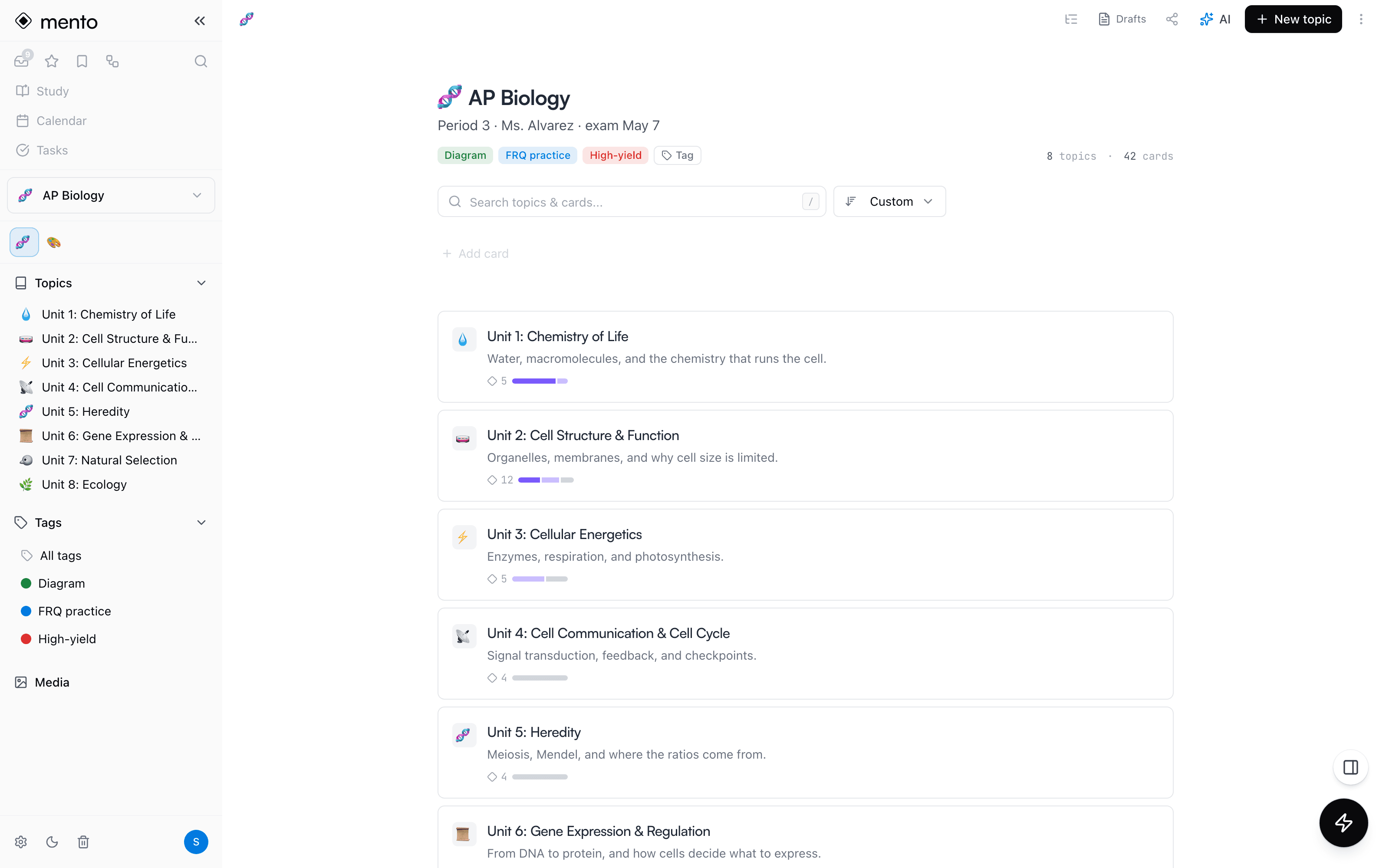The image size is (1389, 868).
Task: Open the AP Biology workspace dropdown
Action: tap(111, 195)
